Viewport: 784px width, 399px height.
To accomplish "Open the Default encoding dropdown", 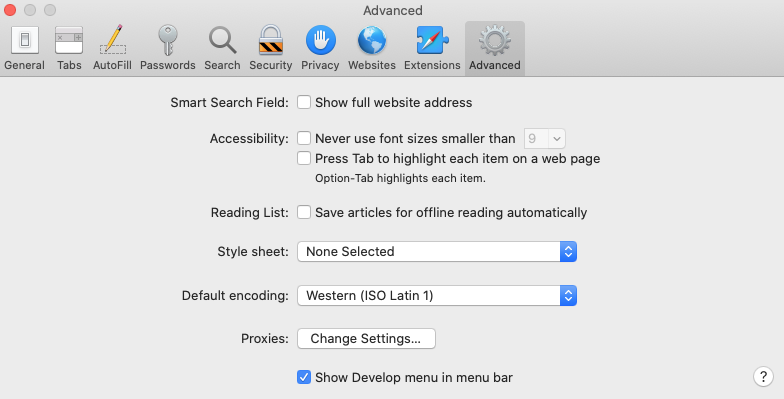I will tap(437, 296).
